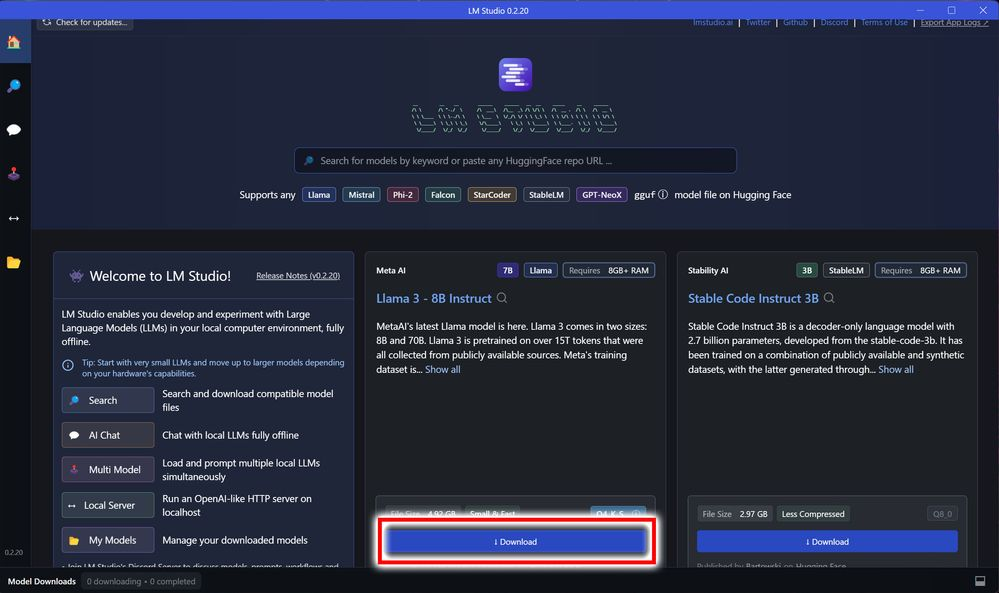Expand the downloads panel icon in status bar
Screen dimensions: 999x593
980,581
